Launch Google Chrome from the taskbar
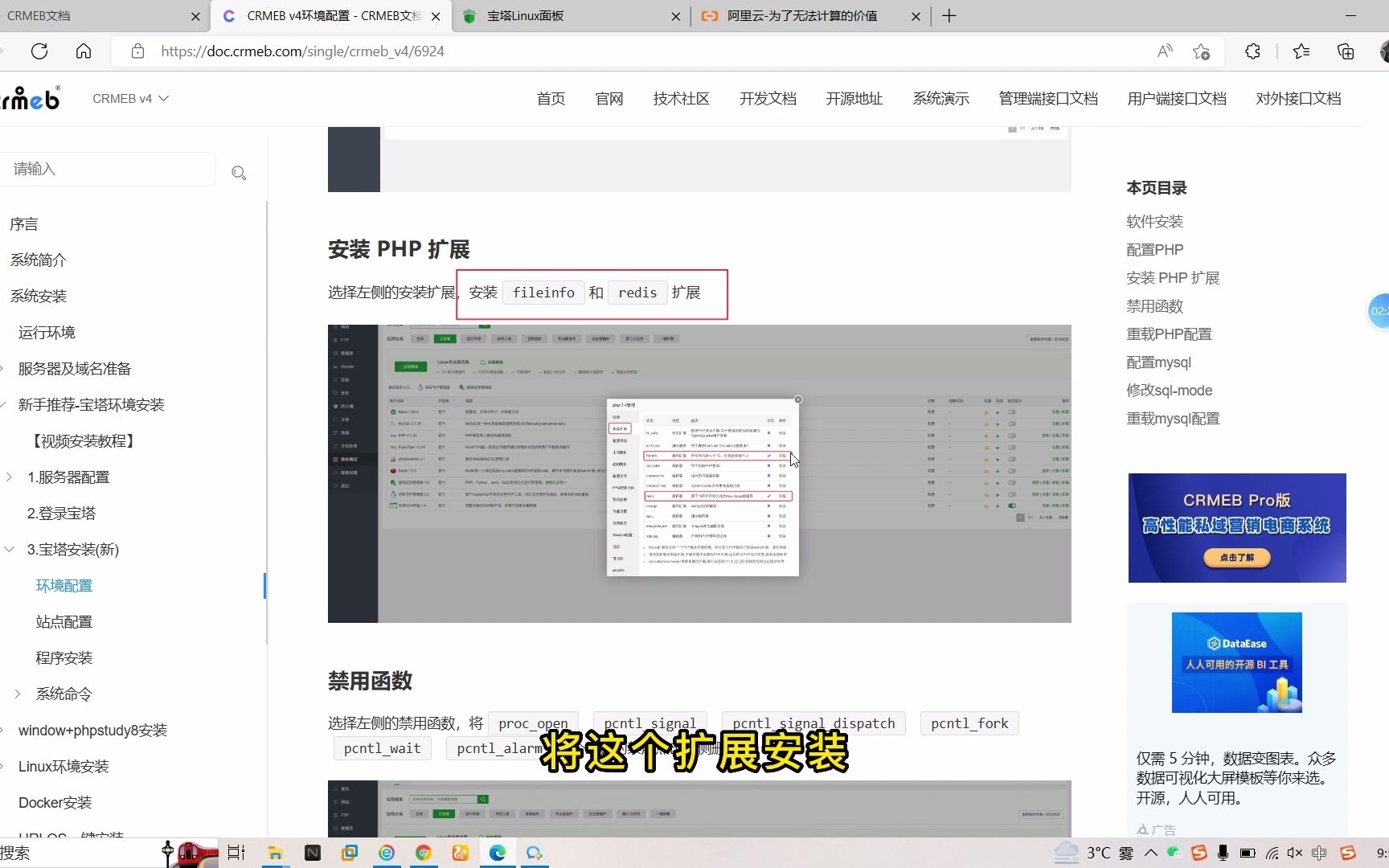The image size is (1389, 868). [424, 853]
